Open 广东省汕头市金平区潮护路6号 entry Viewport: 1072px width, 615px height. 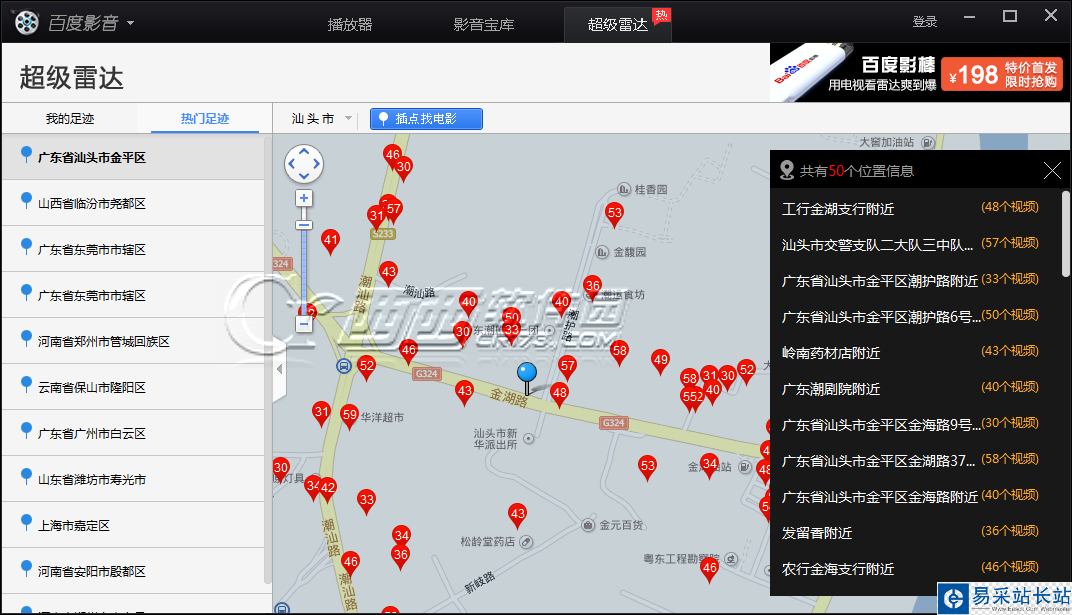tap(915, 316)
